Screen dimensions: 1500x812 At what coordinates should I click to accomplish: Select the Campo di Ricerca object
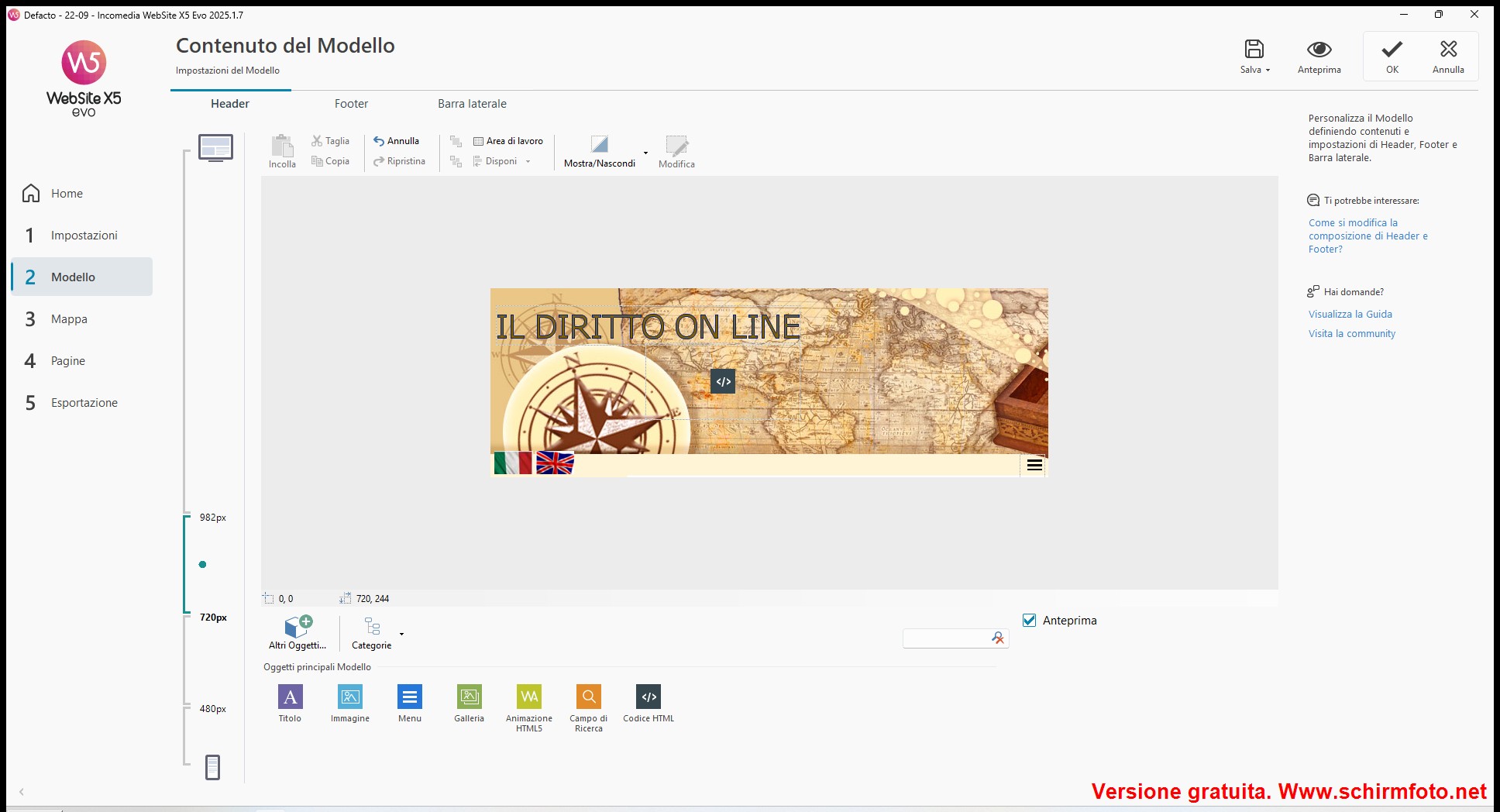(x=589, y=697)
